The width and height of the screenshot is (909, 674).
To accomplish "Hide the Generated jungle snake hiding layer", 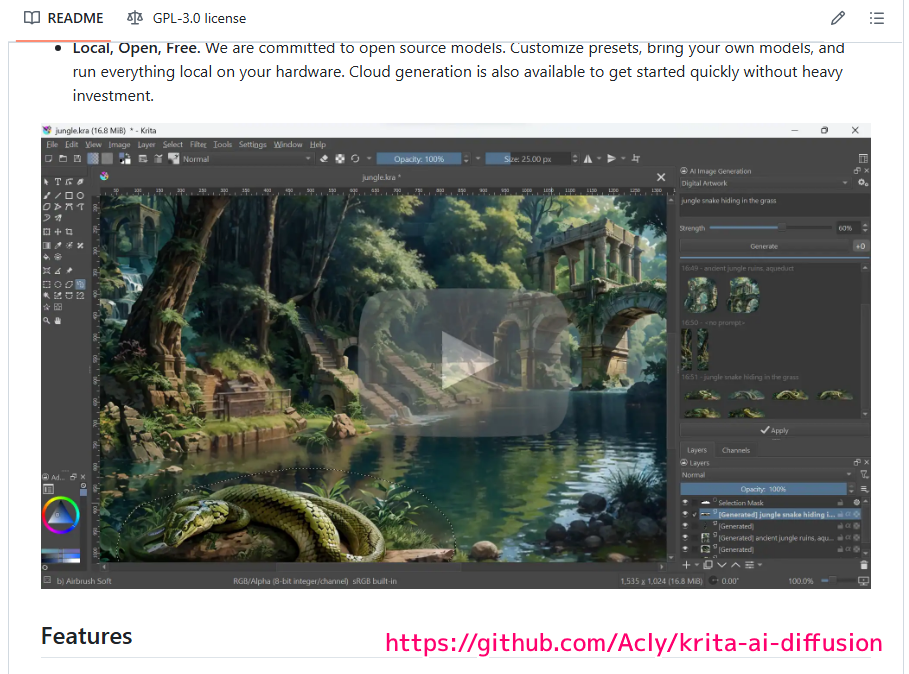I will (x=685, y=514).
